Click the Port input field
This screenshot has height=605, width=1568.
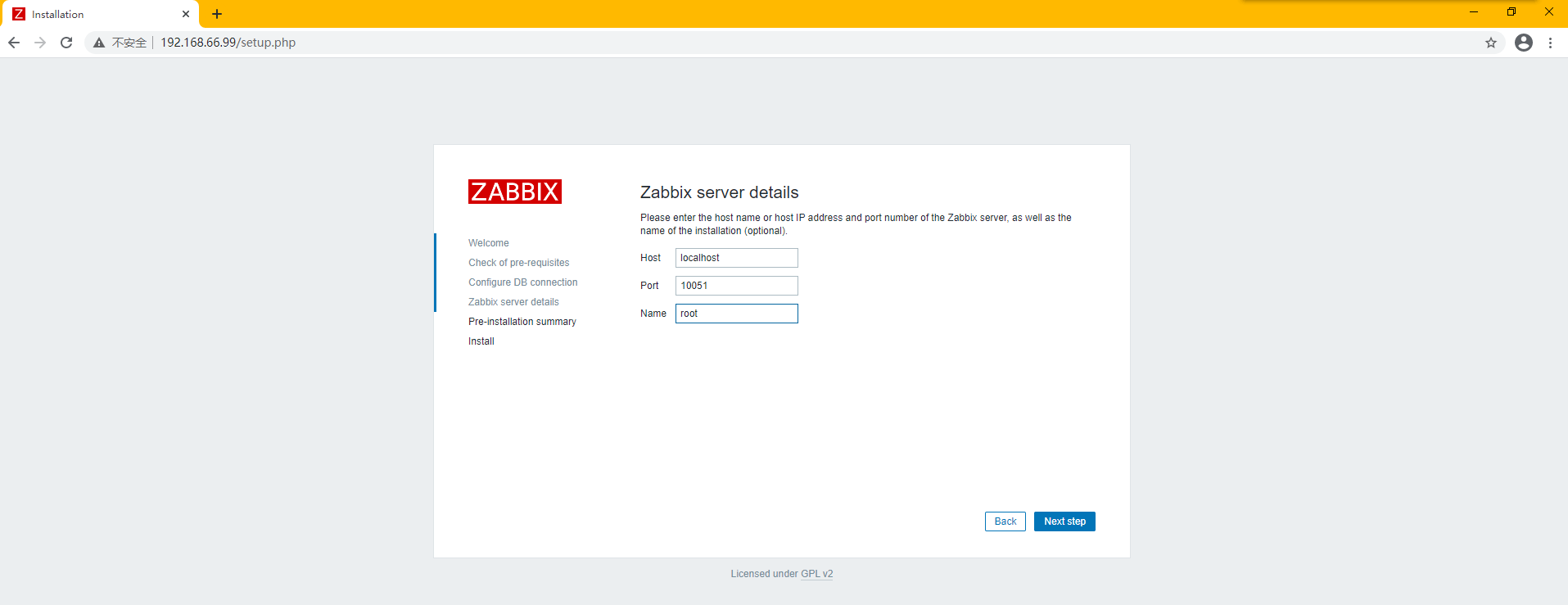tap(737, 286)
